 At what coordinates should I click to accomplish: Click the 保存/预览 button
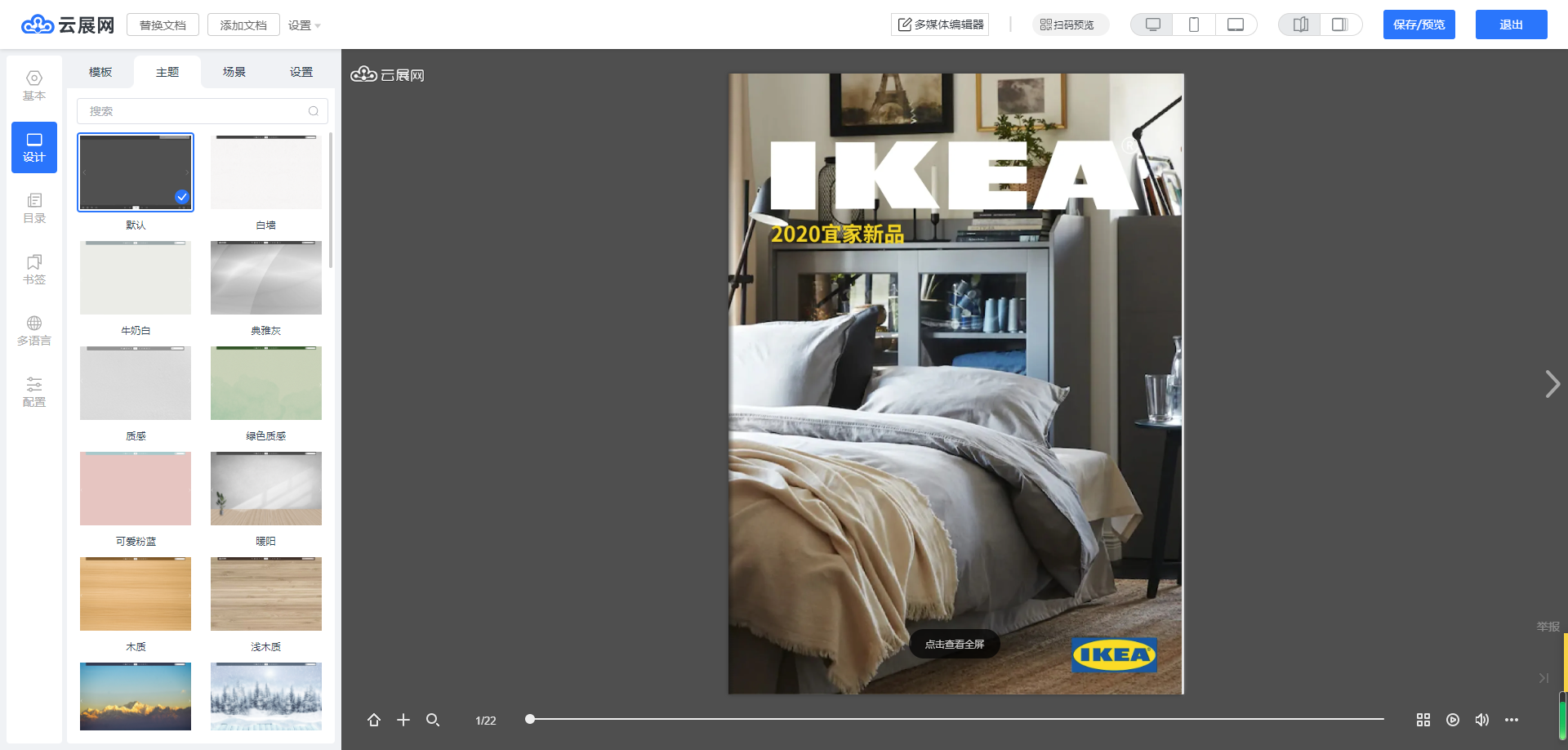coord(1419,25)
